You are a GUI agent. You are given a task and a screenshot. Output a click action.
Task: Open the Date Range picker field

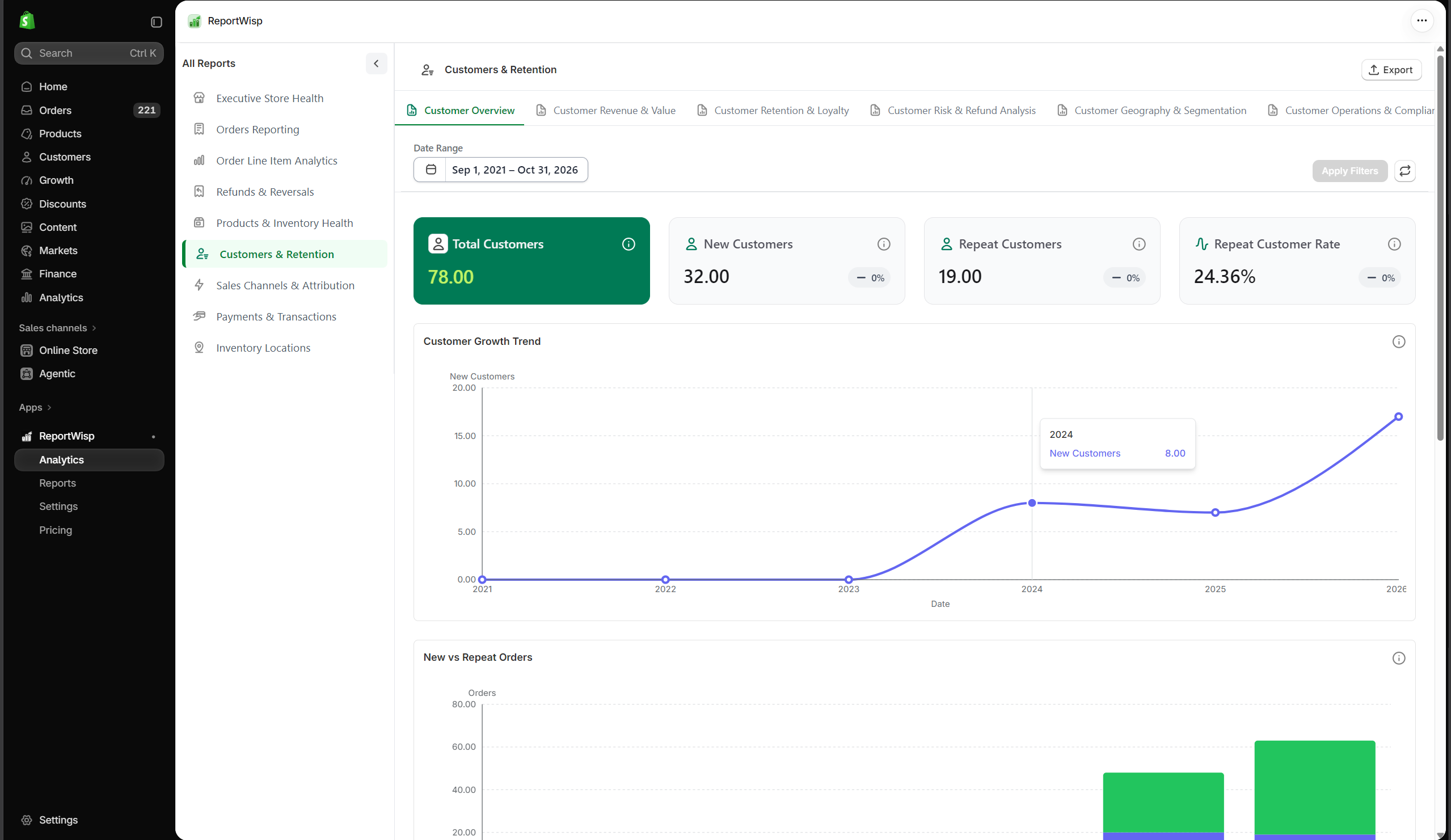pyautogui.click(x=500, y=169)
